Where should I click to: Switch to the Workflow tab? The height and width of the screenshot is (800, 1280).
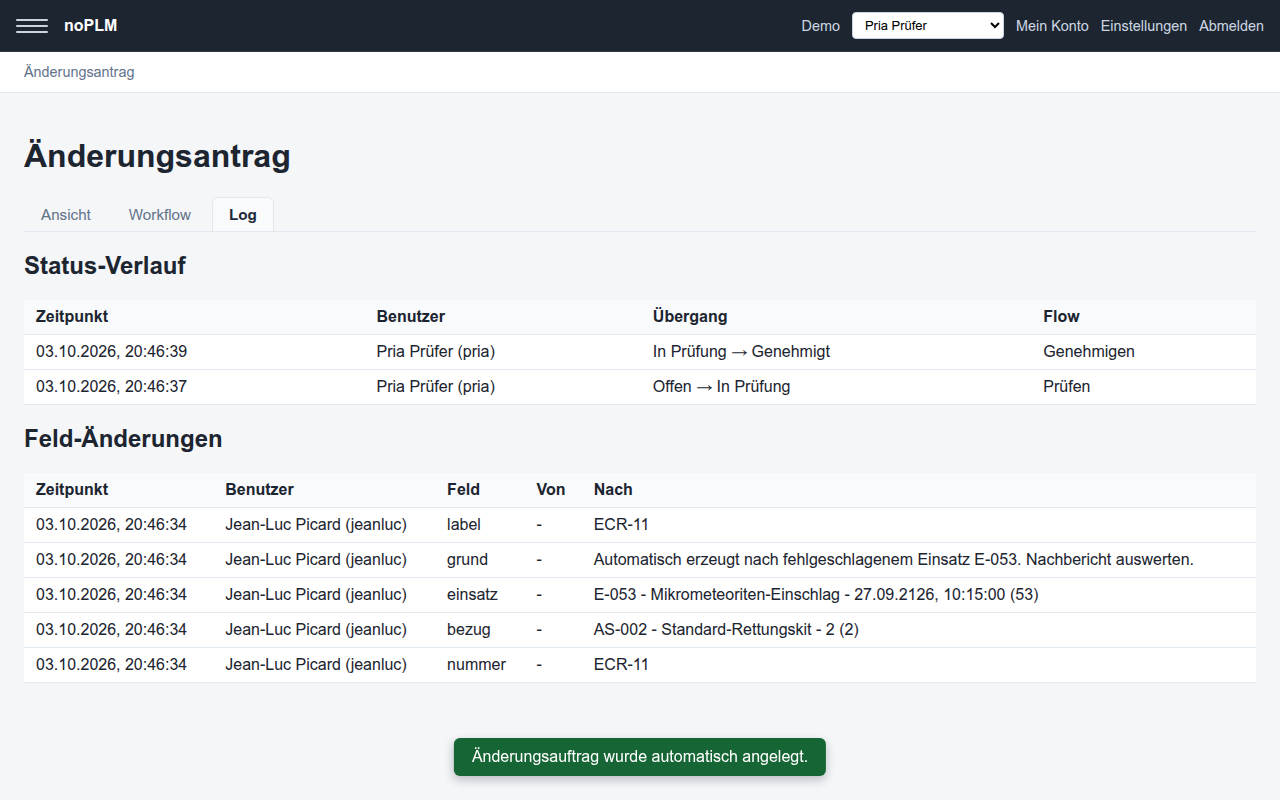(160, 215)
